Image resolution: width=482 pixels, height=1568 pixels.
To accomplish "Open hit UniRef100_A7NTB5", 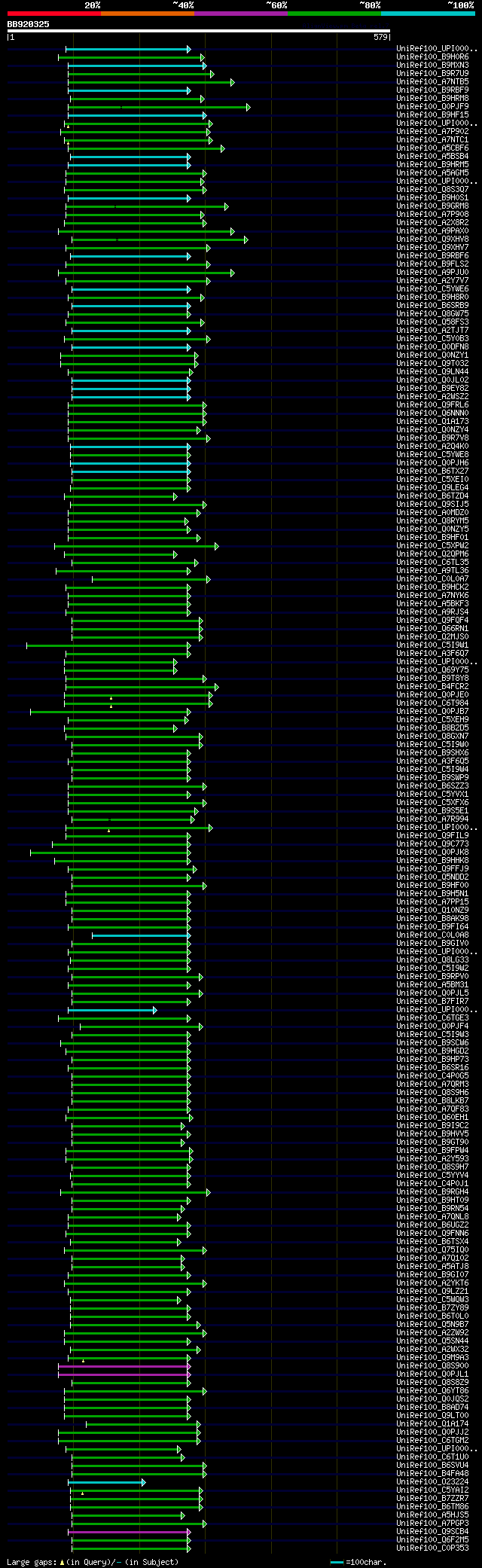I will pyautogui.click(x=432, y=81).
